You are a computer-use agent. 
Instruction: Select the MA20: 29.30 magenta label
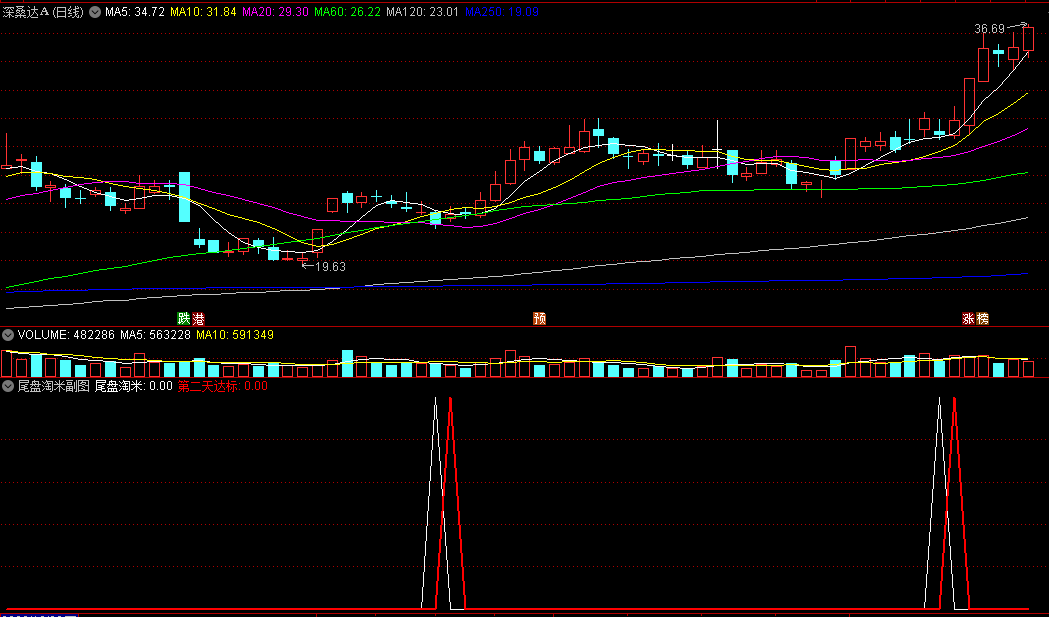276,12
